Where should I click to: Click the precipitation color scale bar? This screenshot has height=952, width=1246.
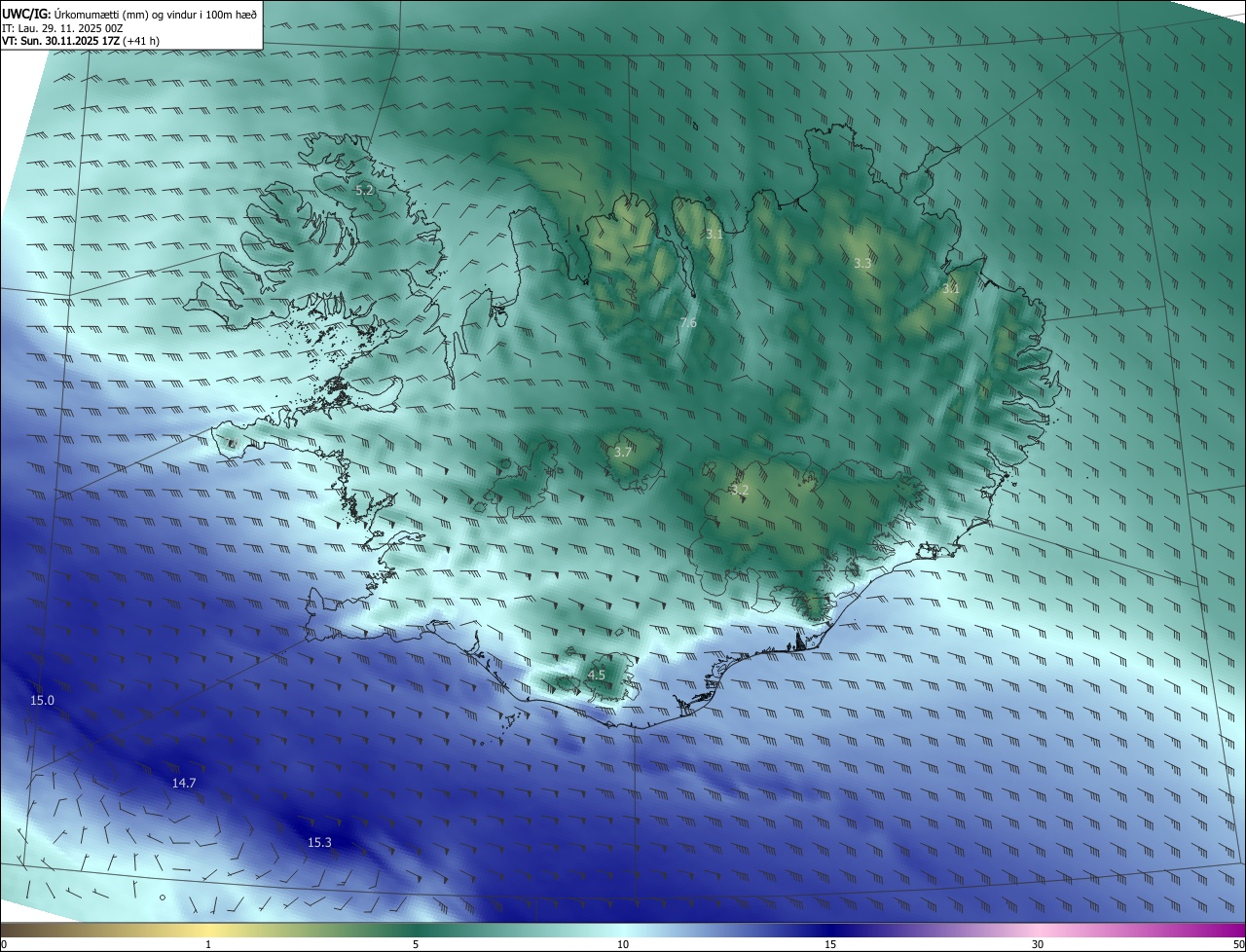tap(623, 930)
